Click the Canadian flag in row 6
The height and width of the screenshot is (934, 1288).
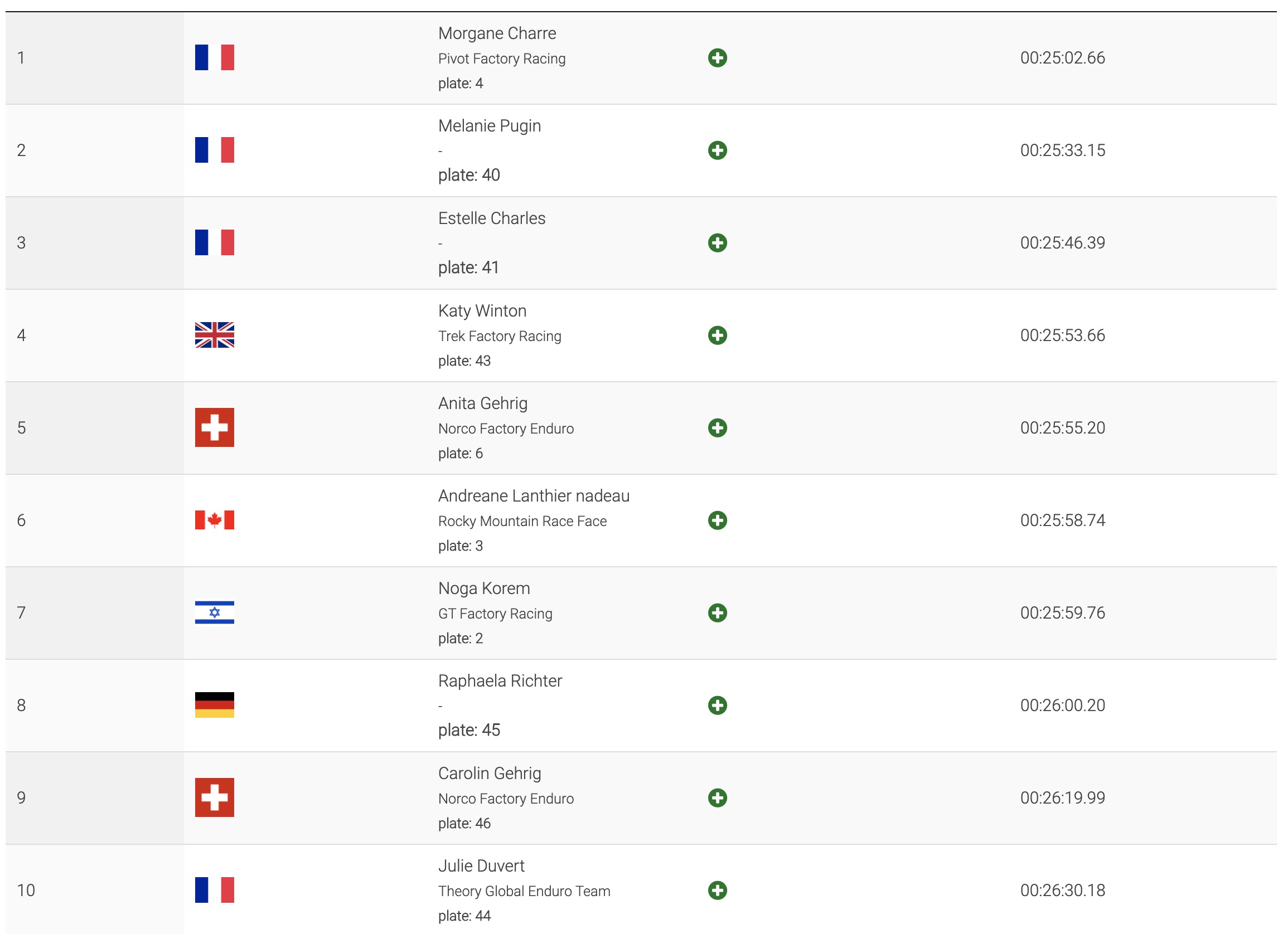(x=214, y=520)
